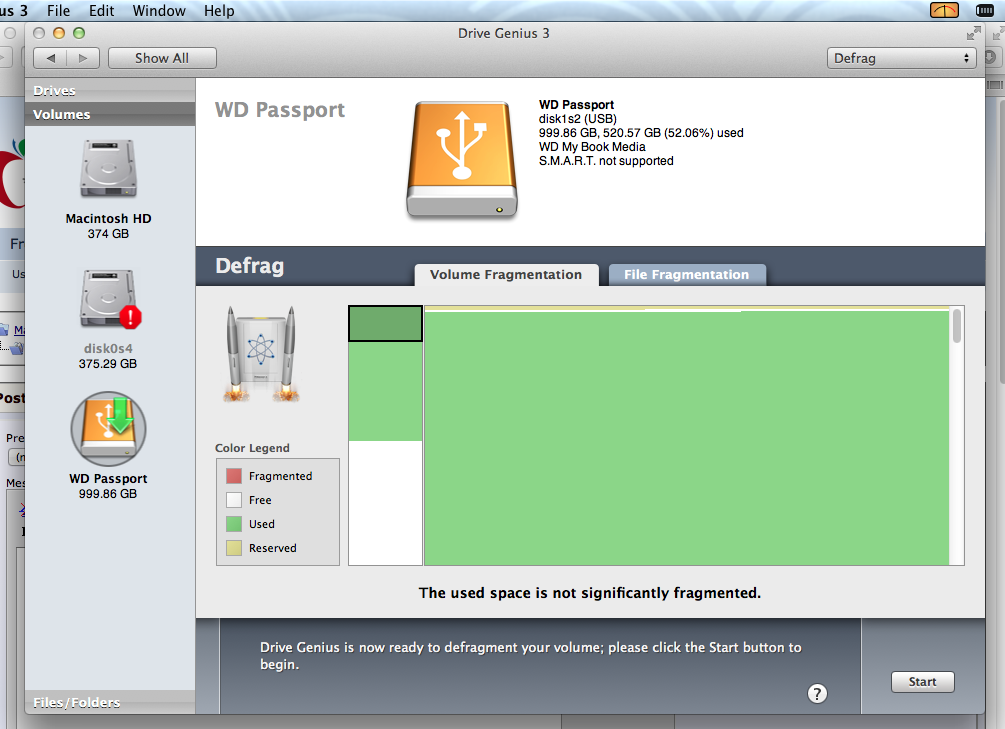Image resolution: width=1005 pixels, height=729 pixels.
Task: Click the 'disk1s2 (USB)' text
Action: click(577, 119)
